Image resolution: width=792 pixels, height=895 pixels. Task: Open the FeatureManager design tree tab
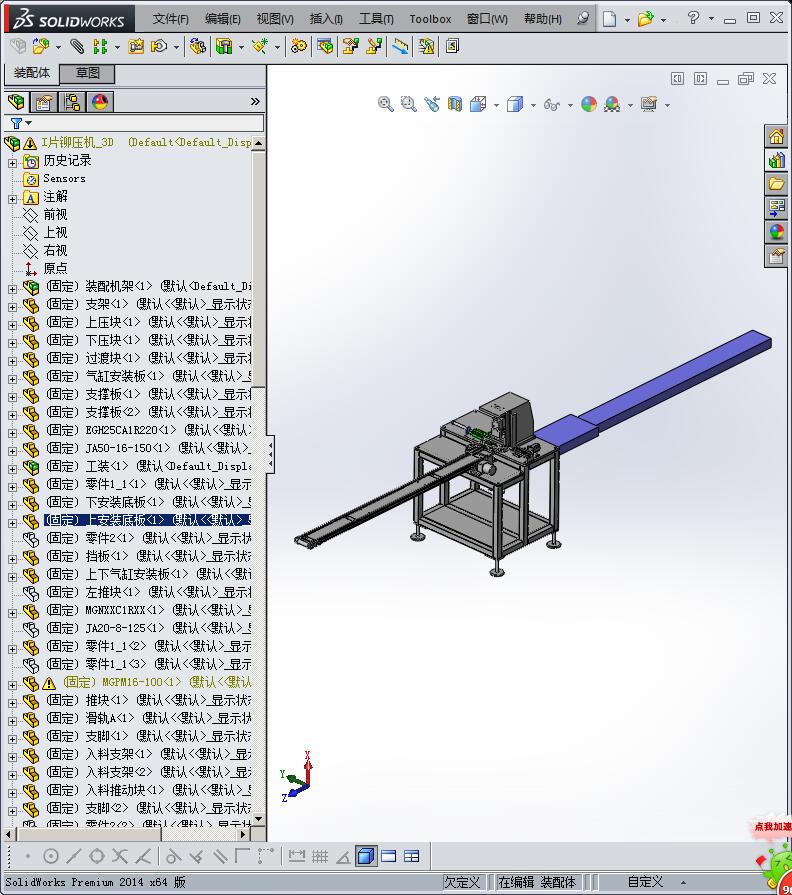(x=17, y=102)
